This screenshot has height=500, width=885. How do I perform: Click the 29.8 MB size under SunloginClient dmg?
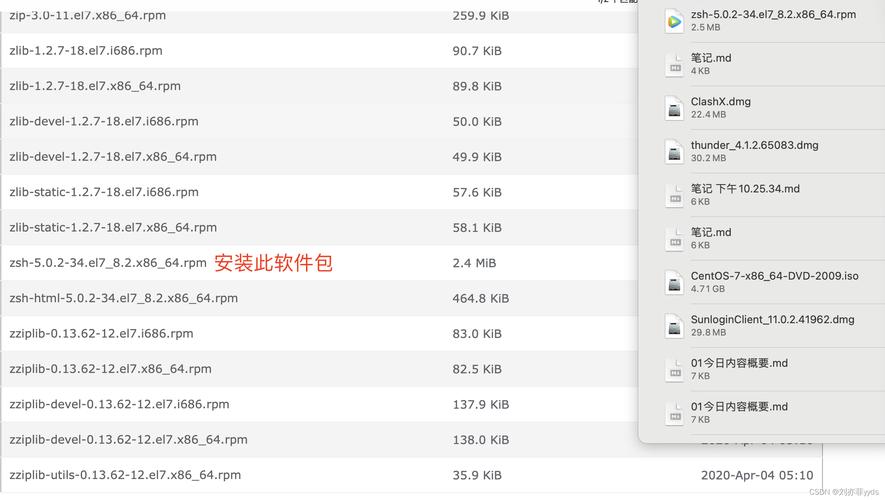[x=708, y=332]
